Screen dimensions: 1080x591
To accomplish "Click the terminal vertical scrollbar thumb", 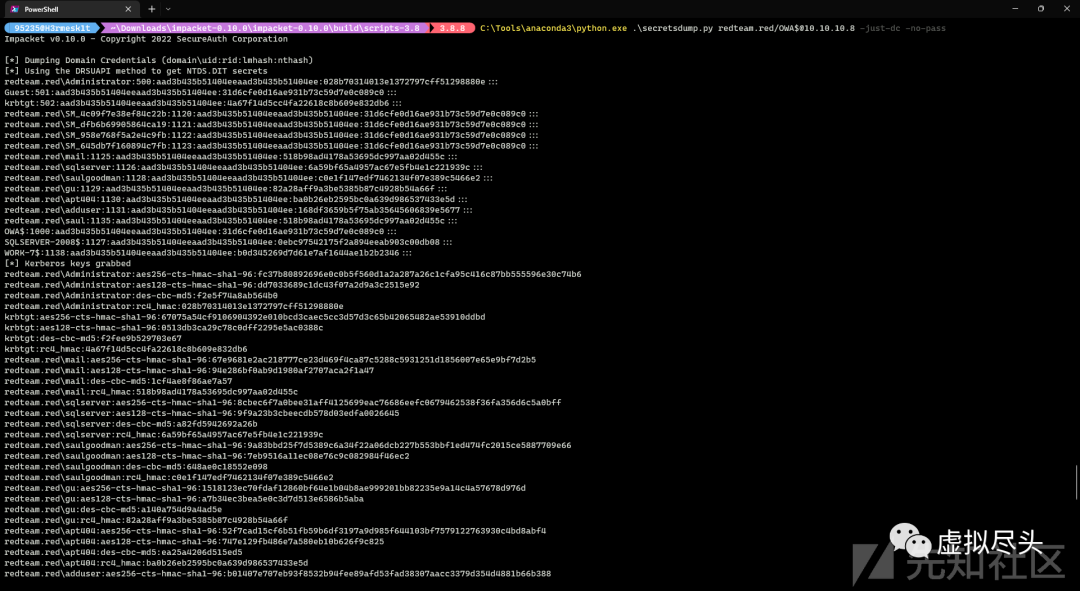I will pyautogui.click(x=1077, y=482).
